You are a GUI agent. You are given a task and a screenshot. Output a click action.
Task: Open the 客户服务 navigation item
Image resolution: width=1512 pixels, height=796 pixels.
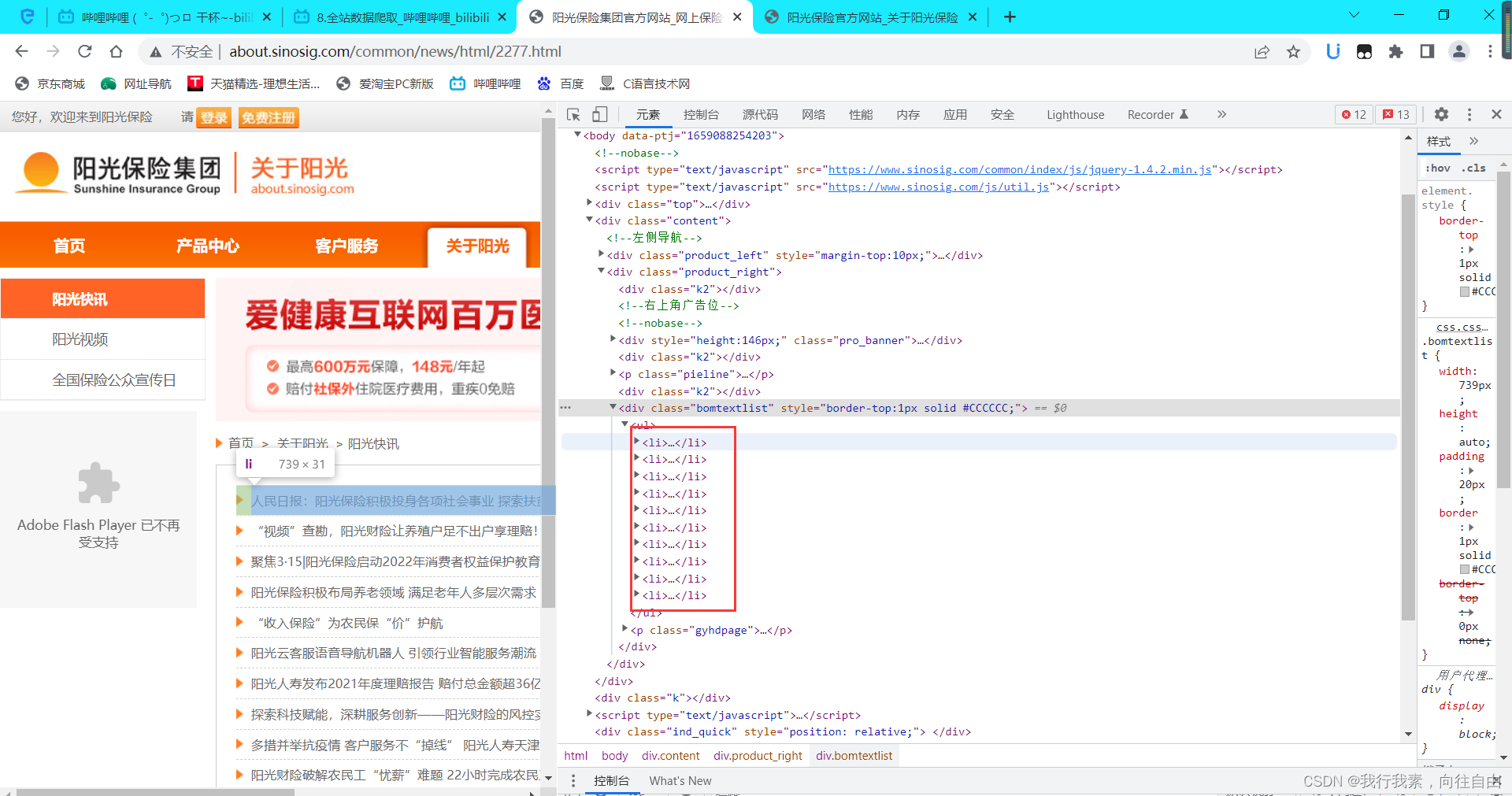tap(346, 246)
